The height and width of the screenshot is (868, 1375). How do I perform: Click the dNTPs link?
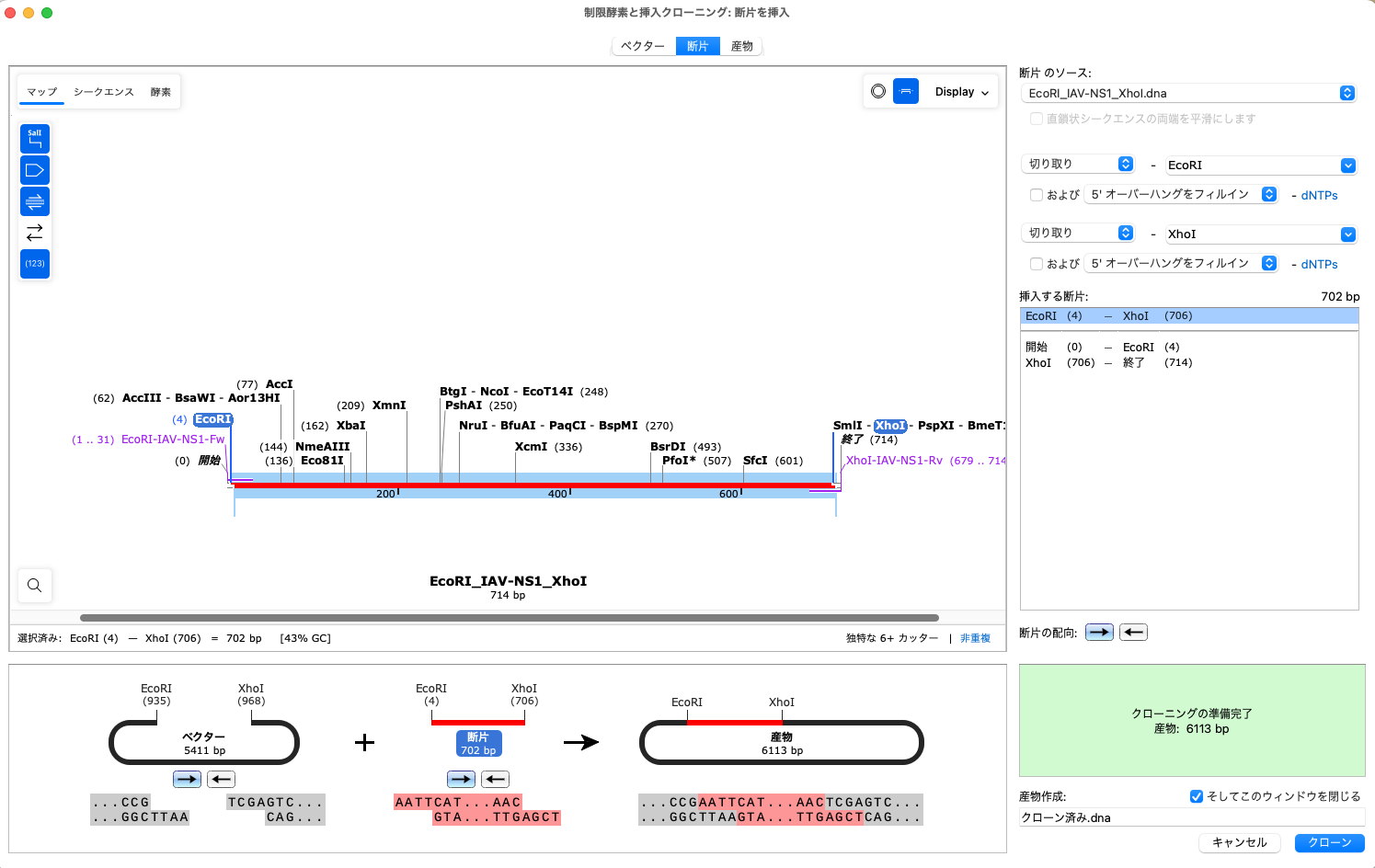(x=1318, y=195)
